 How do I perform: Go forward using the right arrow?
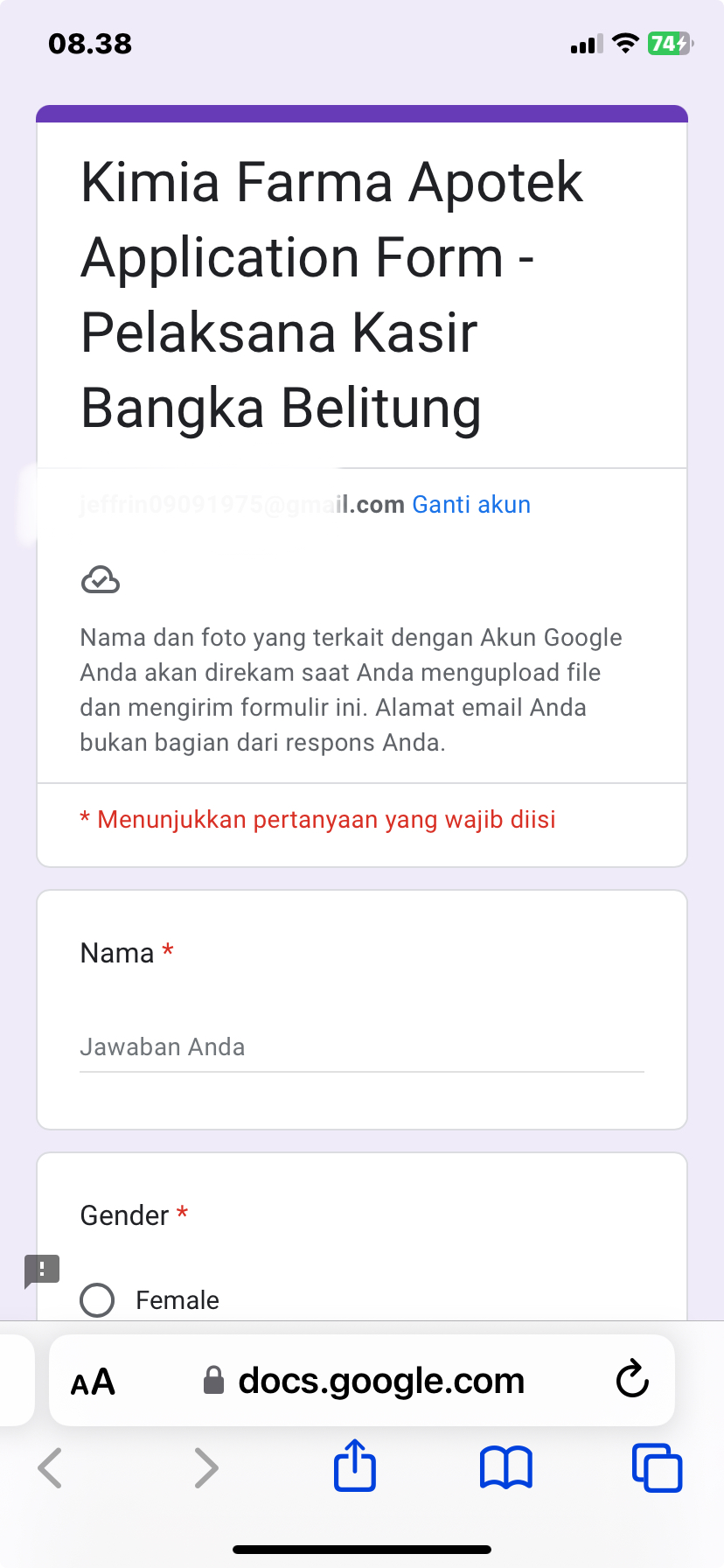coord(205,1467)
